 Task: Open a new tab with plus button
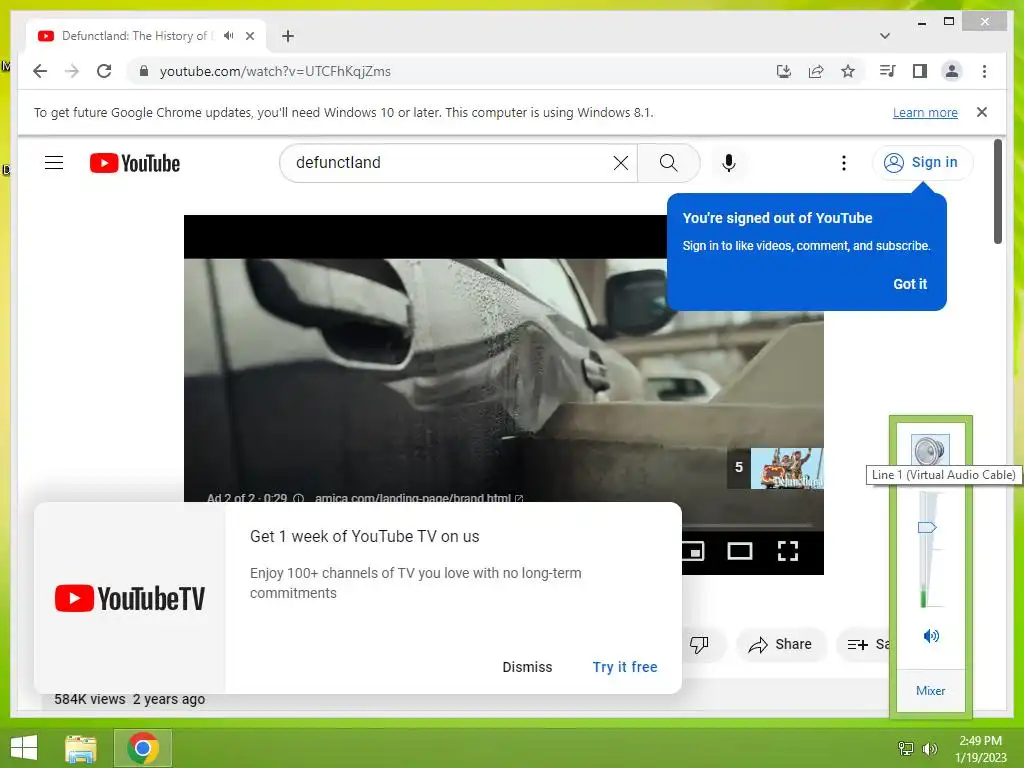coord(287,36)
